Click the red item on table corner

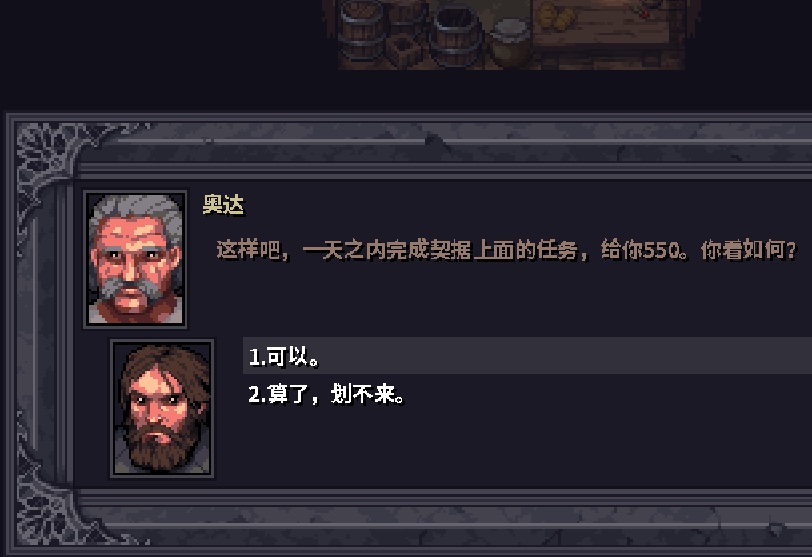click(x=644, y=12)
